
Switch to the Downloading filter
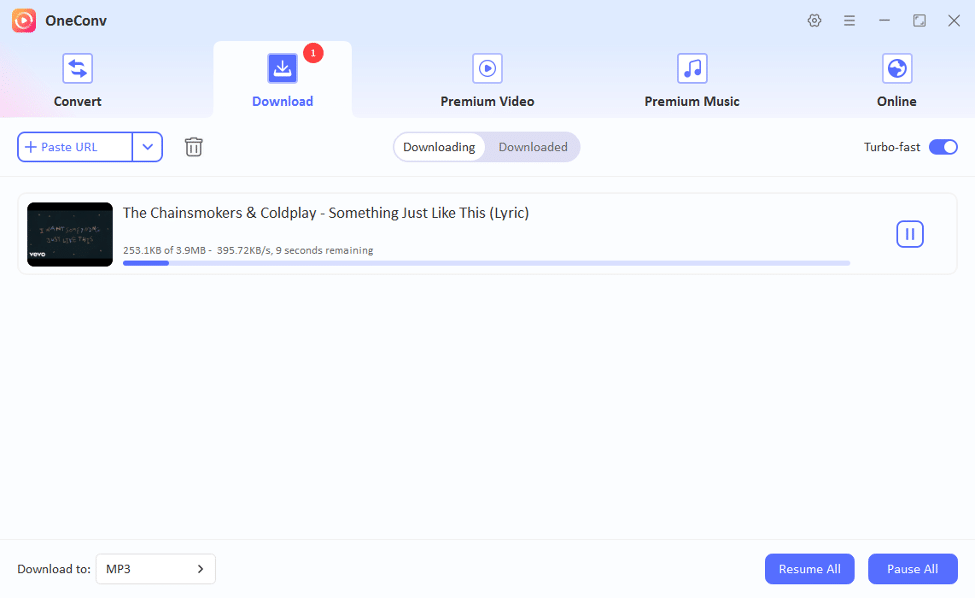(440, 146)
